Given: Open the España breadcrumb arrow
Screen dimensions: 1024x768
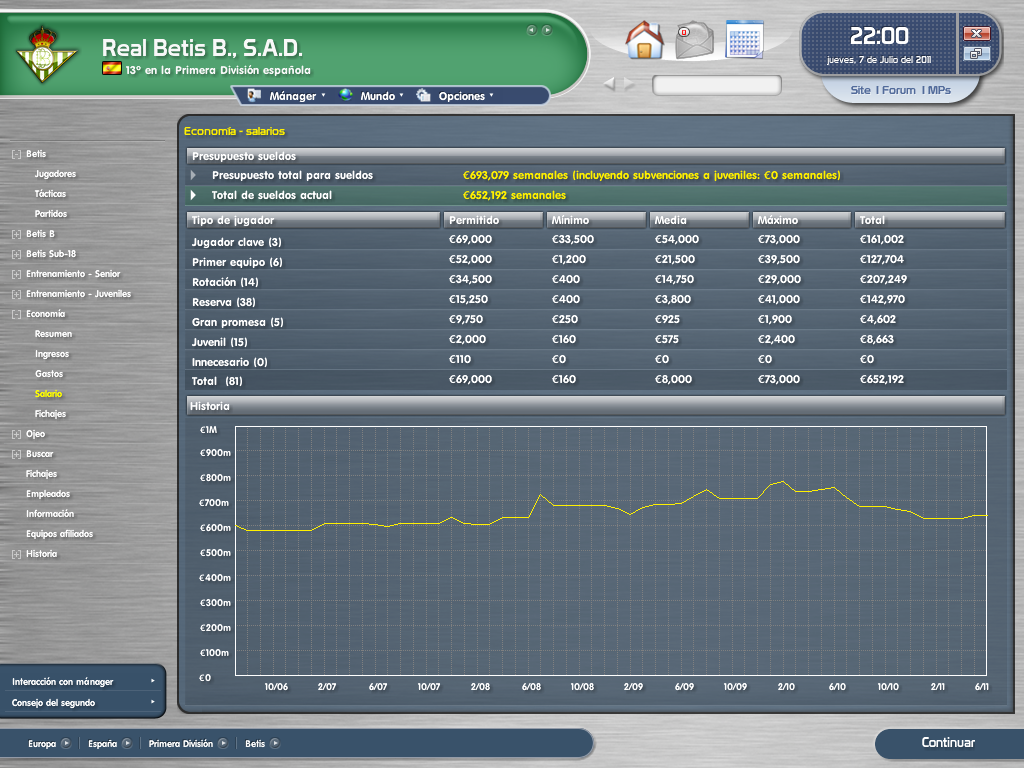Looking at the screenshot, I should (127, 743).
